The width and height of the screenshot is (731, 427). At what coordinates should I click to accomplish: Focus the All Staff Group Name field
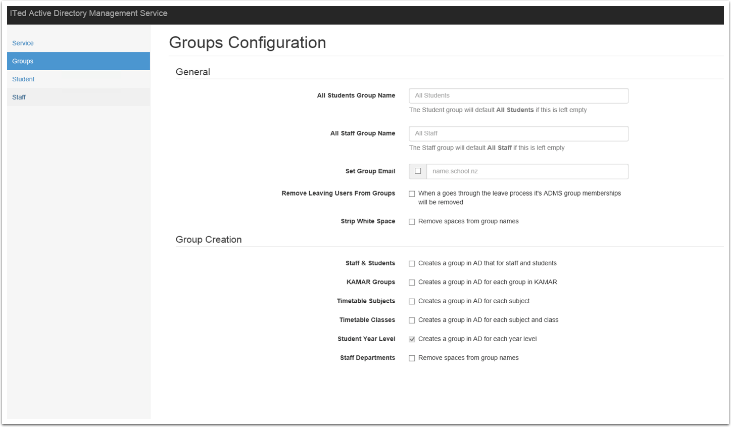pyautogui.click(x=518, y=133)
